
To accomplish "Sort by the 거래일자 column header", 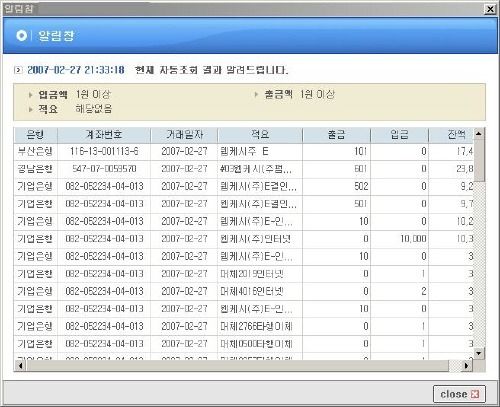I will click(x=184, y=135).
